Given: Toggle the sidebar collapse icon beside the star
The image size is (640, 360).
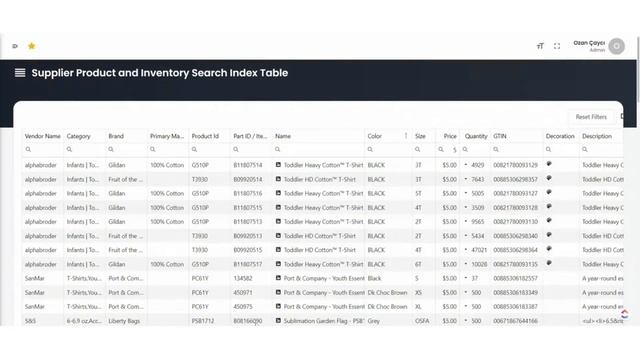Looking at the screenshot, I should click(15, 46).
